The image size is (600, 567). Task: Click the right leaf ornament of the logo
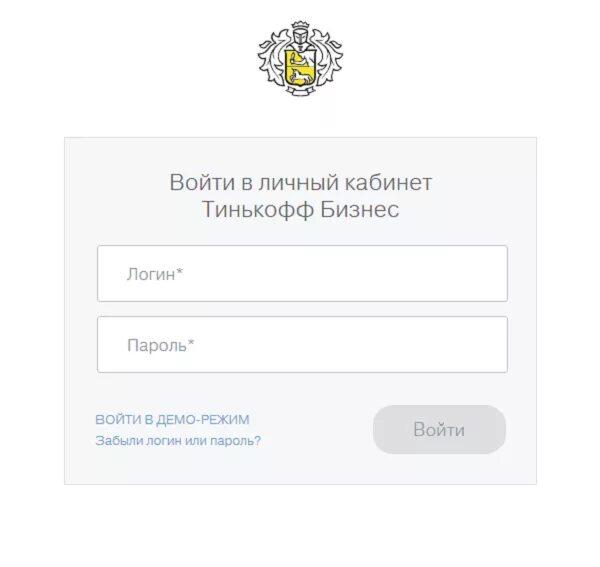[x=328, y=57]
